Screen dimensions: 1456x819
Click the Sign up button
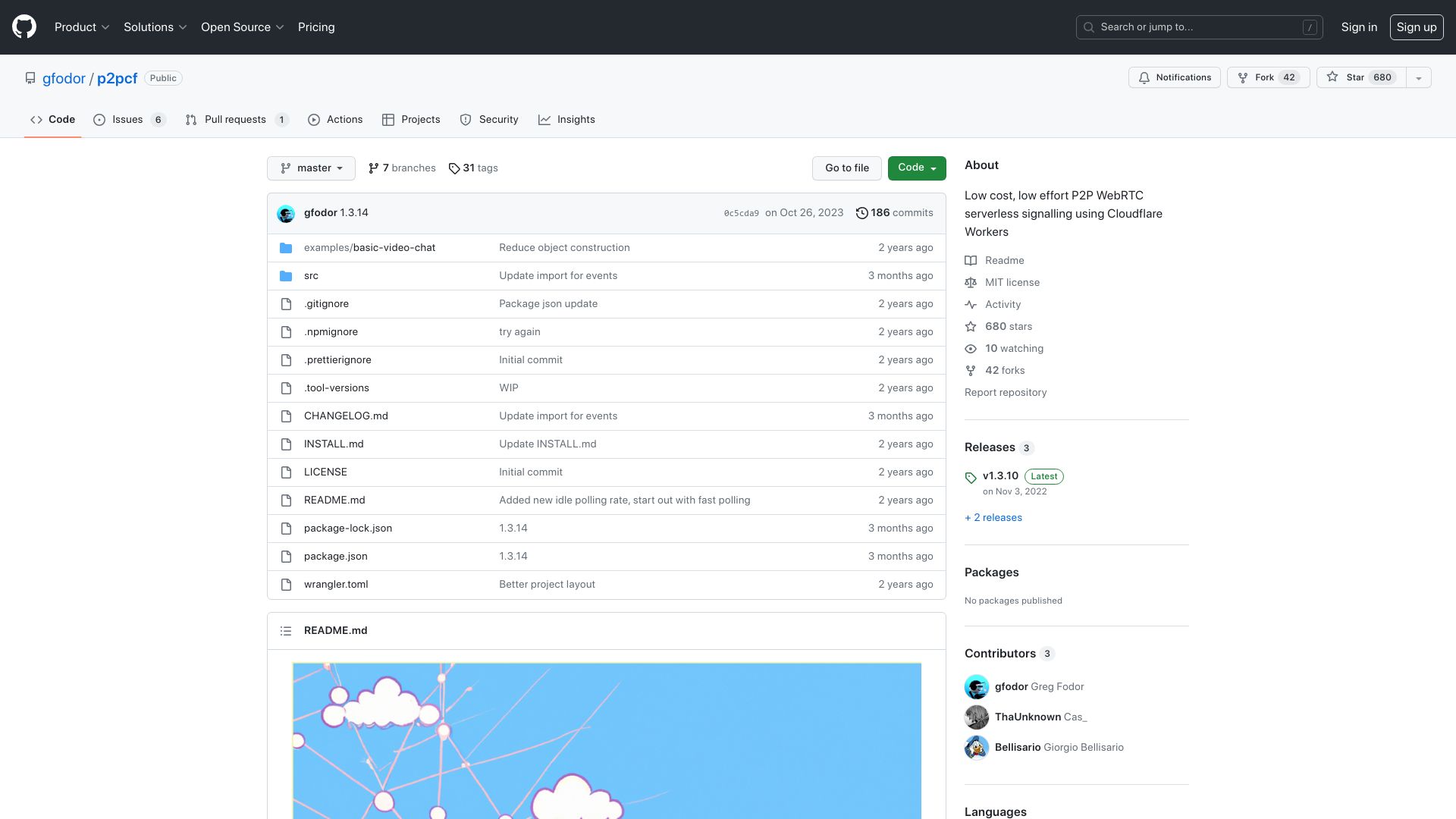click(1417, 27)
